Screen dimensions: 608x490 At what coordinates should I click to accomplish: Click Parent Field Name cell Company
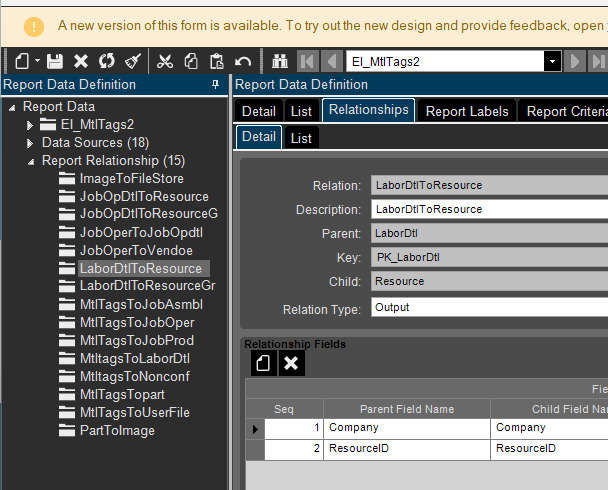(407, 429)
